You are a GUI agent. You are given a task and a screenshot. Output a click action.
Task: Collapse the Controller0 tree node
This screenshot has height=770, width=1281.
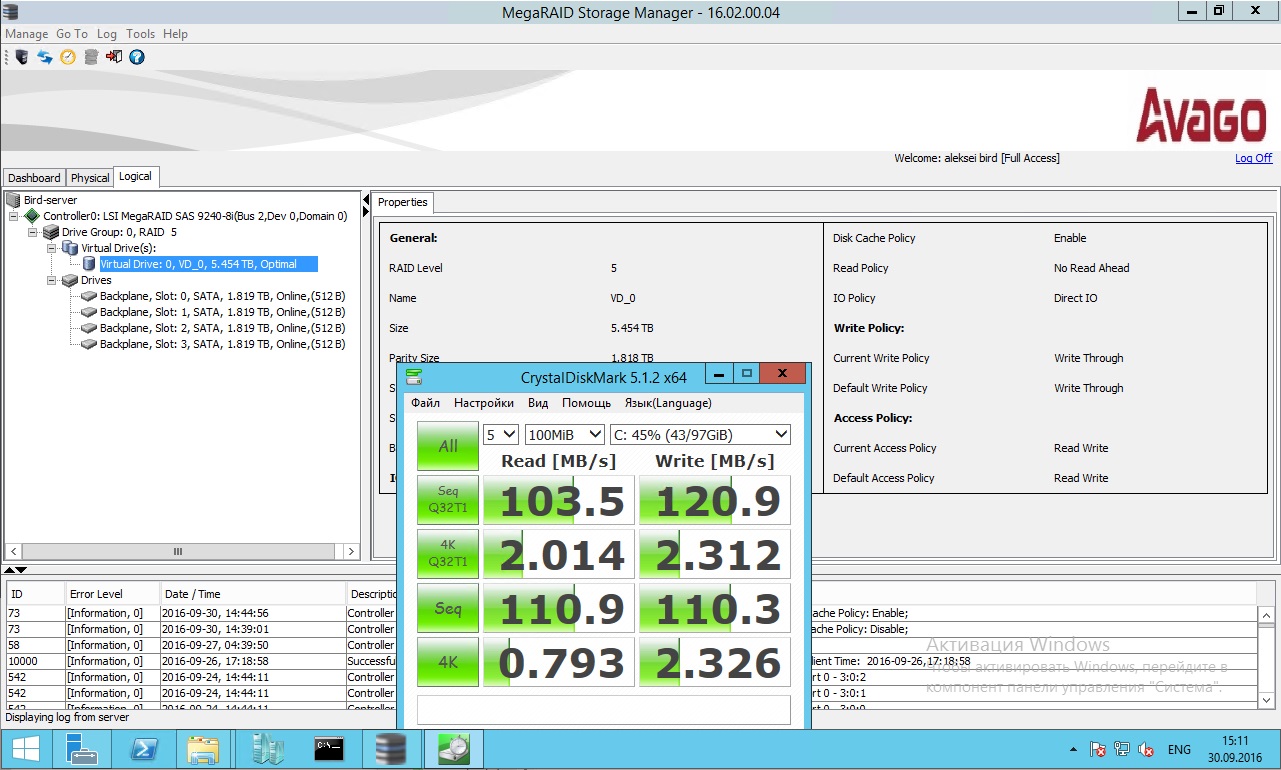coord(14,216)
